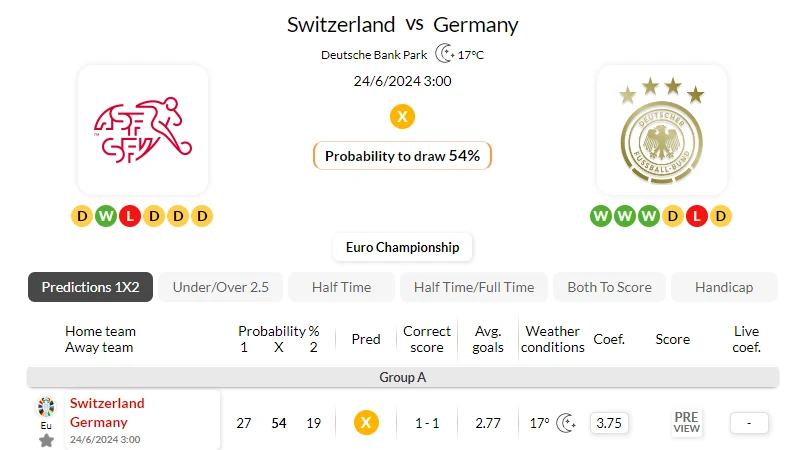800x450 pixels.
Task: Click the Germany DFB crest logo
Action: tap(662, 130)
